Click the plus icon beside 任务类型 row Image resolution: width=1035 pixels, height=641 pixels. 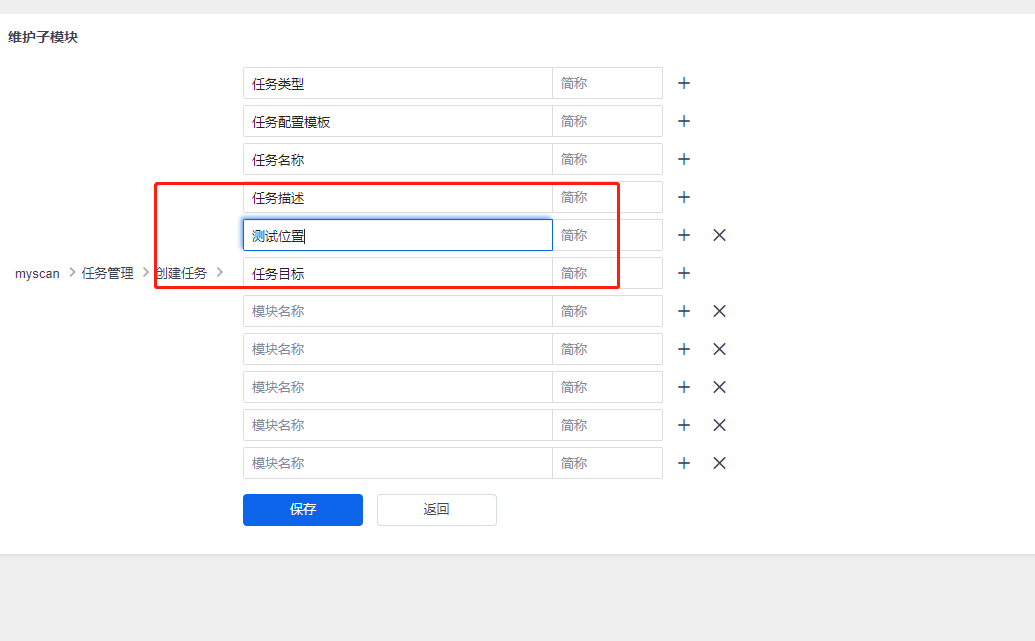coord(684,83)
